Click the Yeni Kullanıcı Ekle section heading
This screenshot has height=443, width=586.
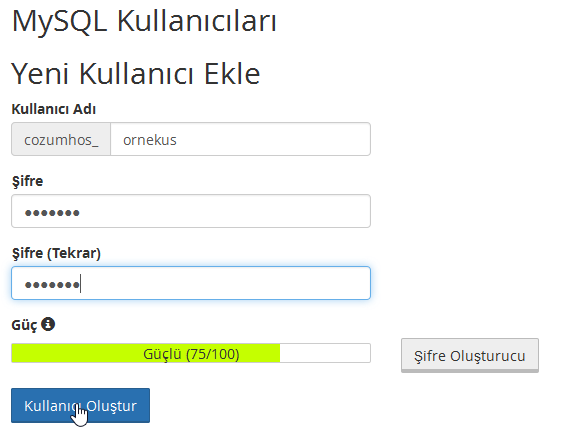(136, 74)
